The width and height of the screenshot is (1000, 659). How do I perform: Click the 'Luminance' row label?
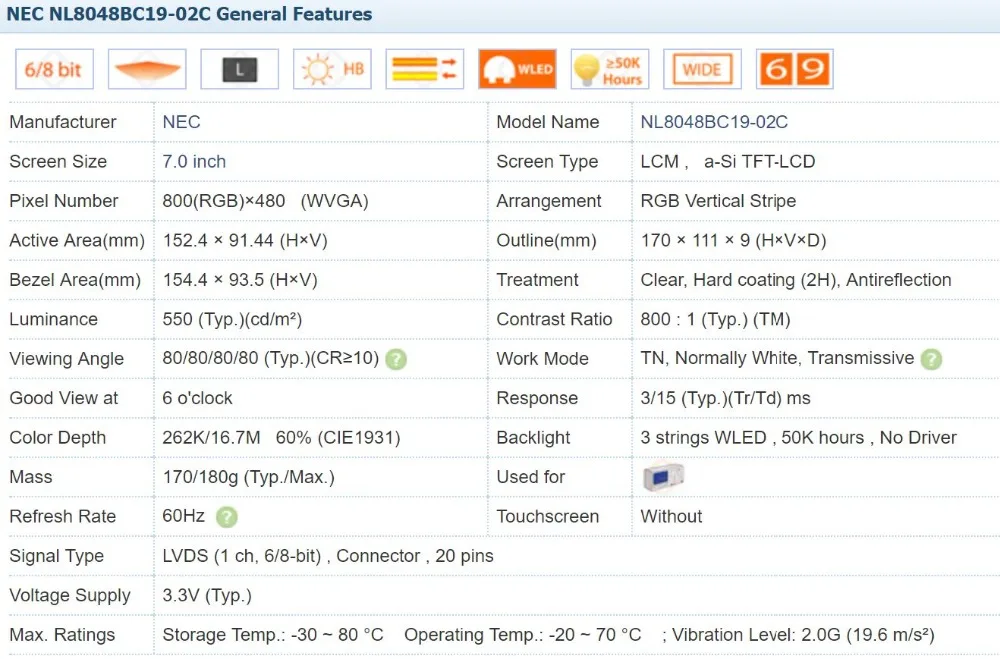click(x=54, y=319)
